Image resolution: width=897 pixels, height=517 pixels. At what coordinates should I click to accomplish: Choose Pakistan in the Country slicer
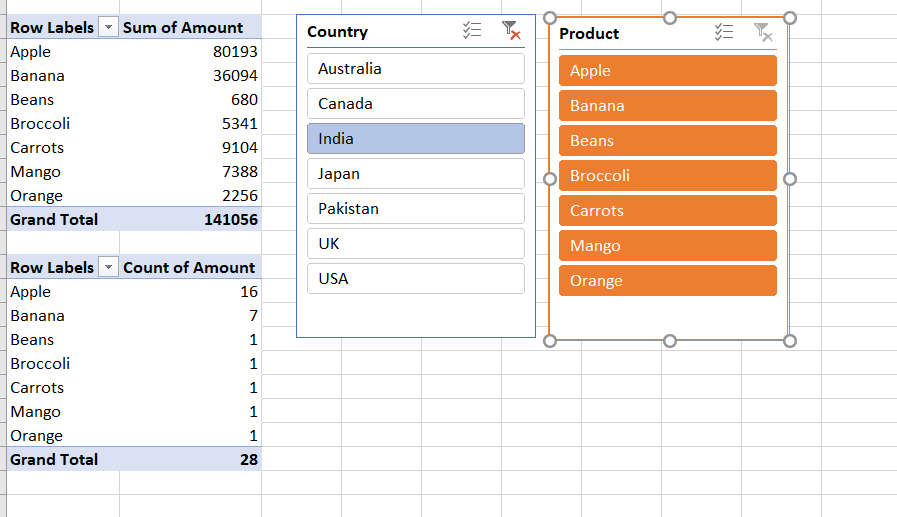point(415,209)
